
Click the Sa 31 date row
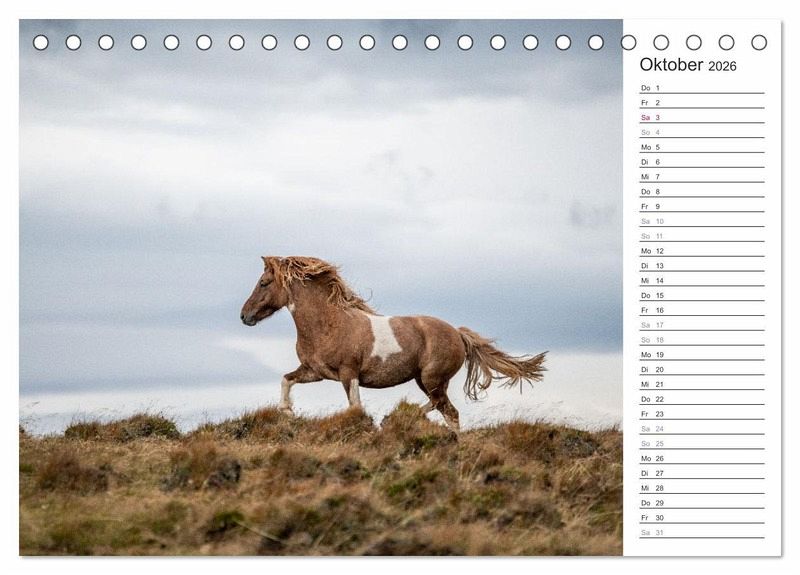pyautogui.click(x=701, y=533)
